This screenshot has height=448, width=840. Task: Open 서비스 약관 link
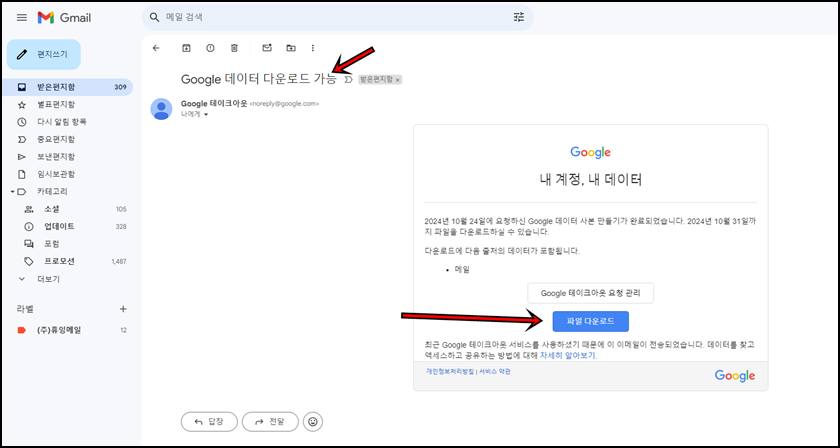495,371
